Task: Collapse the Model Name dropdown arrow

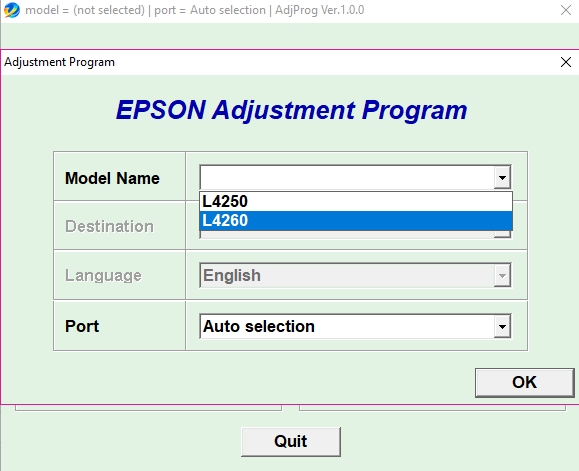Action: click(x=502, y=178)
